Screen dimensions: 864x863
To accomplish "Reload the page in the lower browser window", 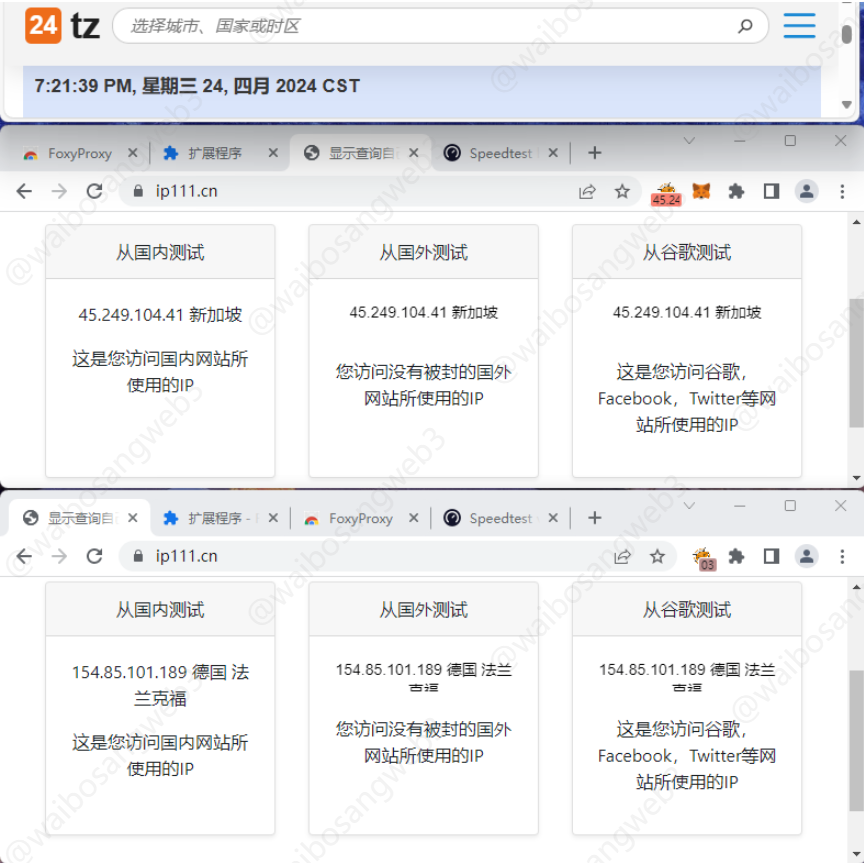I will 94,556.
